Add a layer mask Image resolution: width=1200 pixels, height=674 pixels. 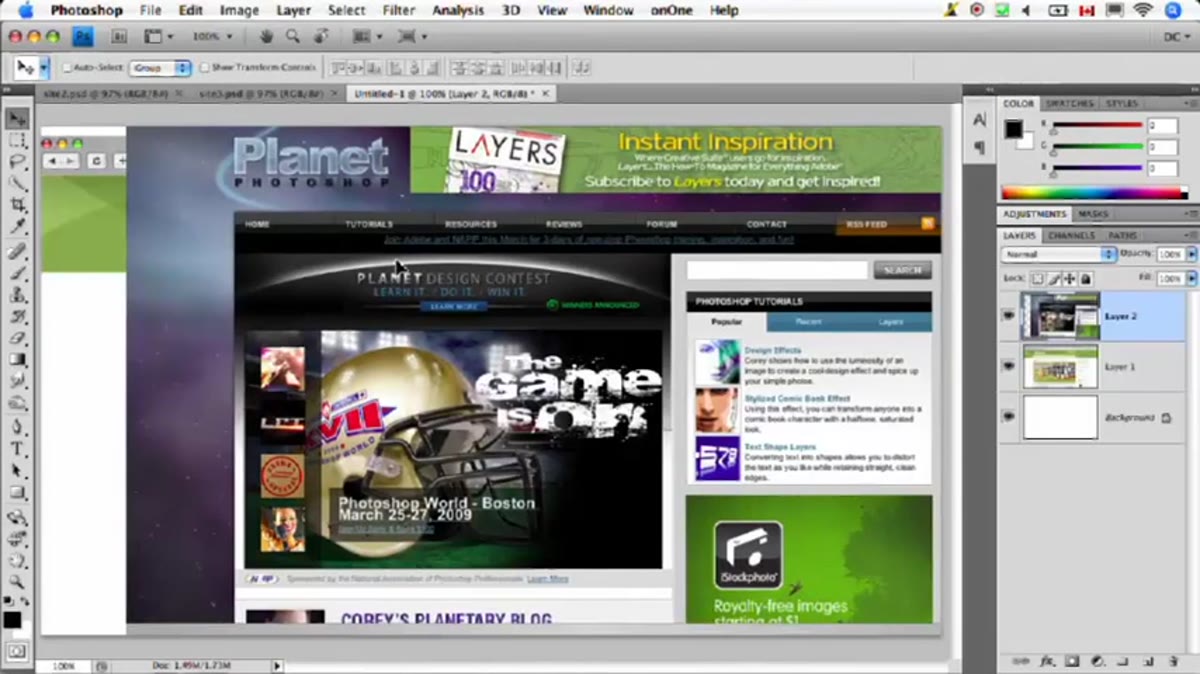click(x=1072, y=661)
